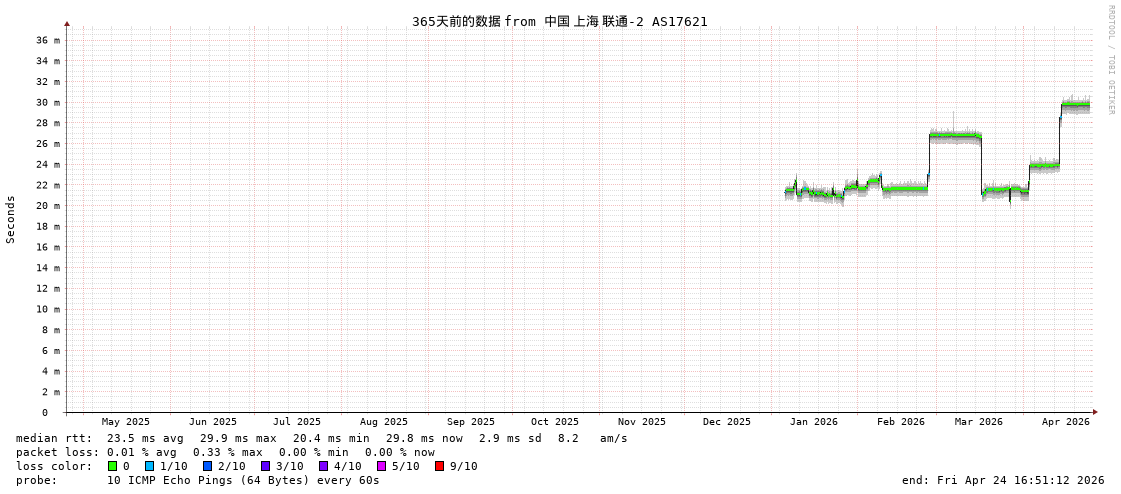This screenshot has height=494, width=1121.
Task: Click the Dec 2025 x-axis label
Action: (726, 422)
